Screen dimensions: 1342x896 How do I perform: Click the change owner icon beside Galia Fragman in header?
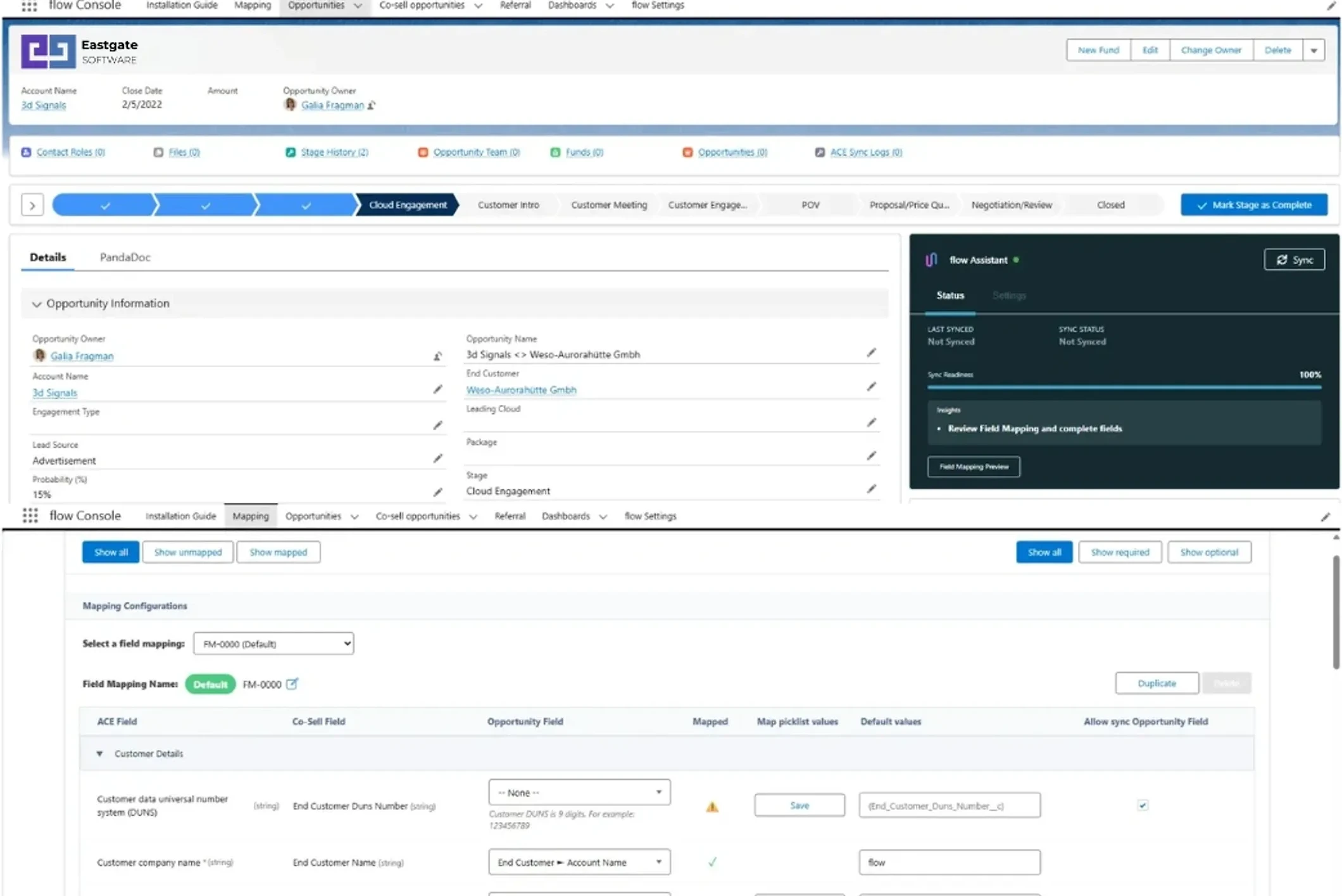tap(372, 106)
